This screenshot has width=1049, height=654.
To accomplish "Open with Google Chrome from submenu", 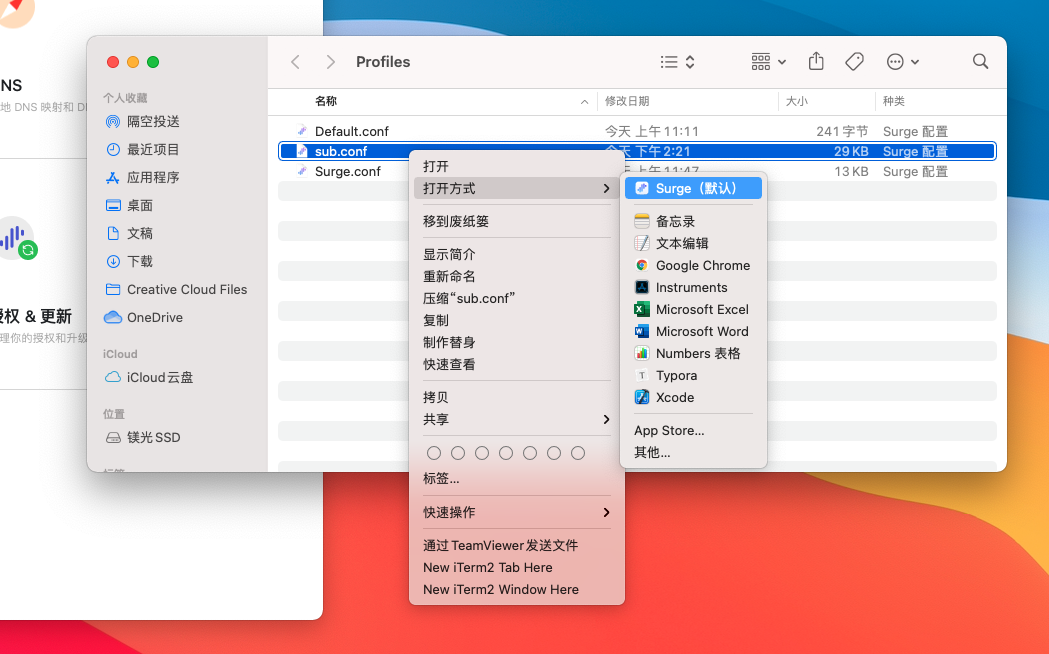I will [x=702, y=266].
